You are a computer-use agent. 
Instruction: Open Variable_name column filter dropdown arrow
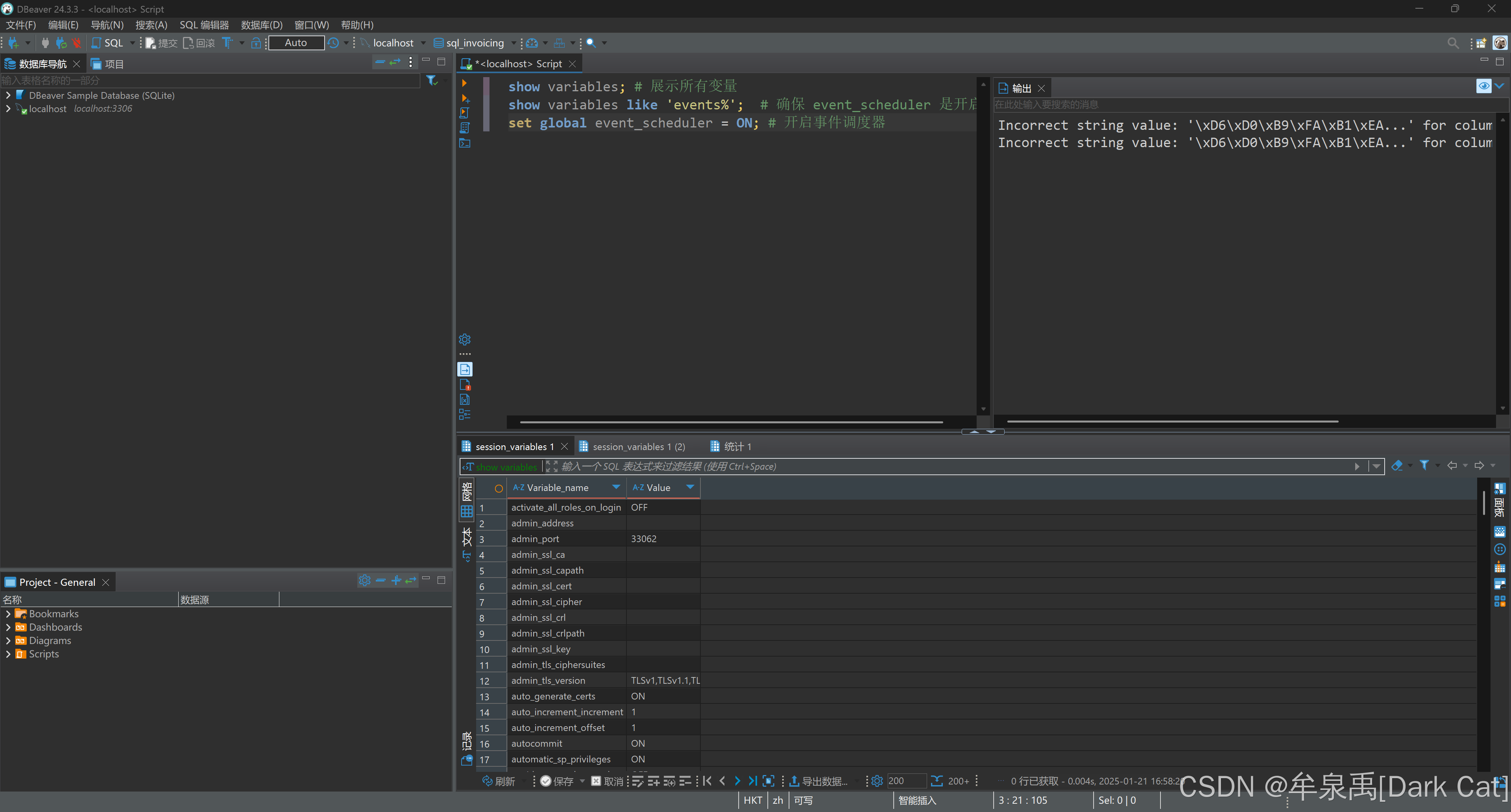[x=616, y=487]
